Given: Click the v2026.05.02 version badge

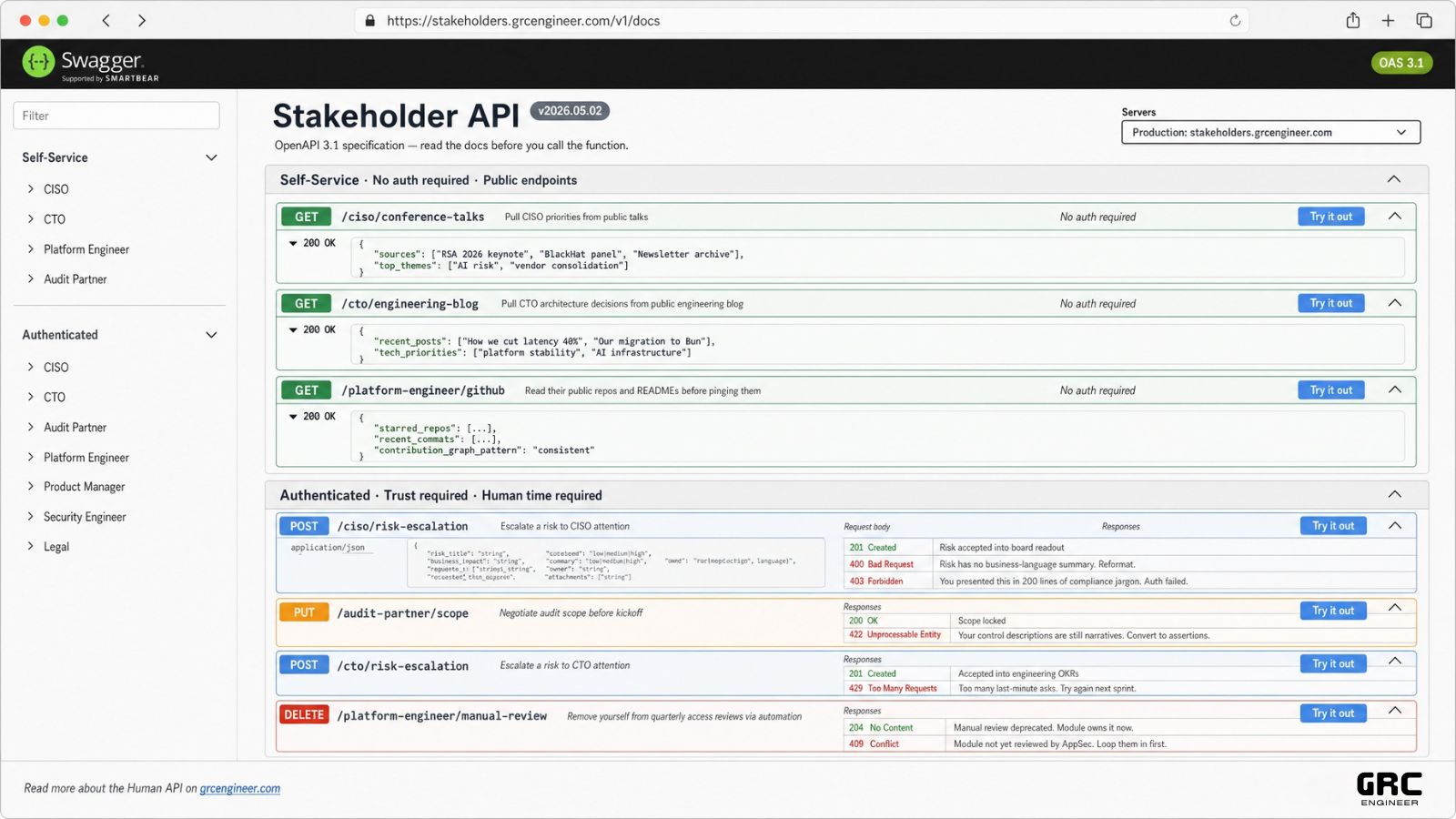Looking at the screenshot, I should point(570,111).
